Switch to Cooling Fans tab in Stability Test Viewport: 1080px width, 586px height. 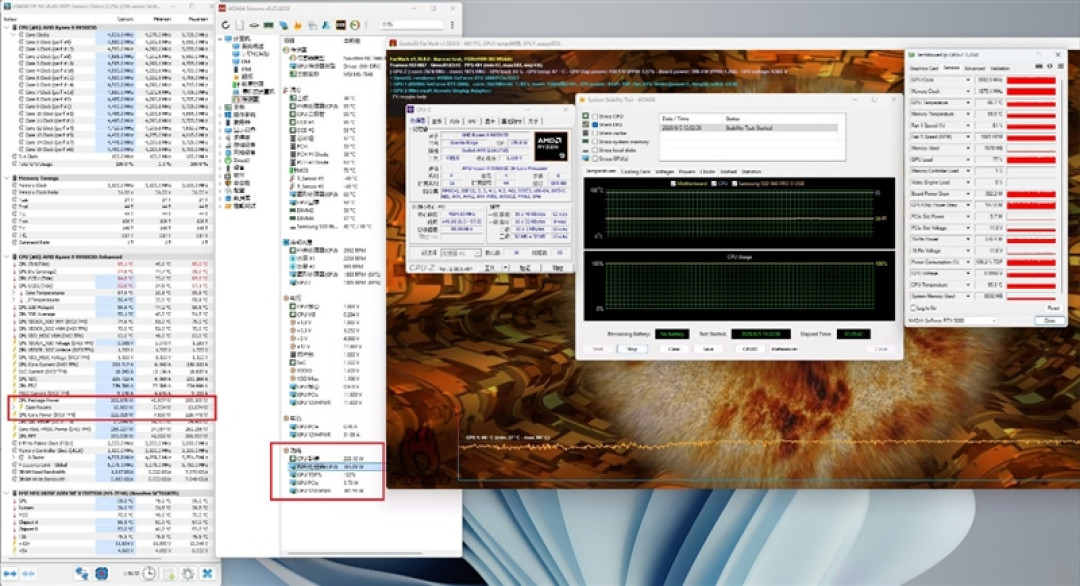pos(636,171)
